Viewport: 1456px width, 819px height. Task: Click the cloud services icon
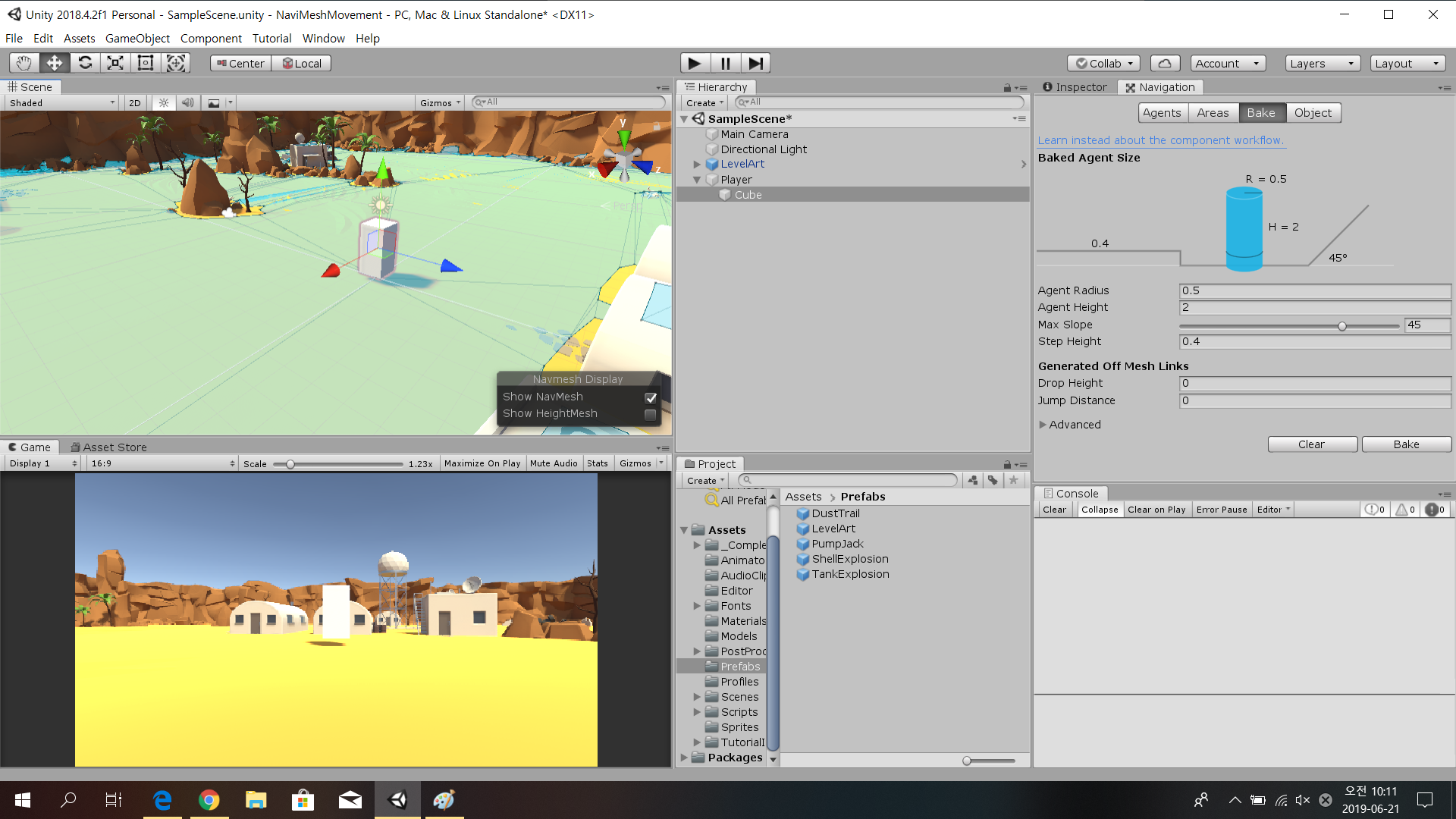point(1165,63)
